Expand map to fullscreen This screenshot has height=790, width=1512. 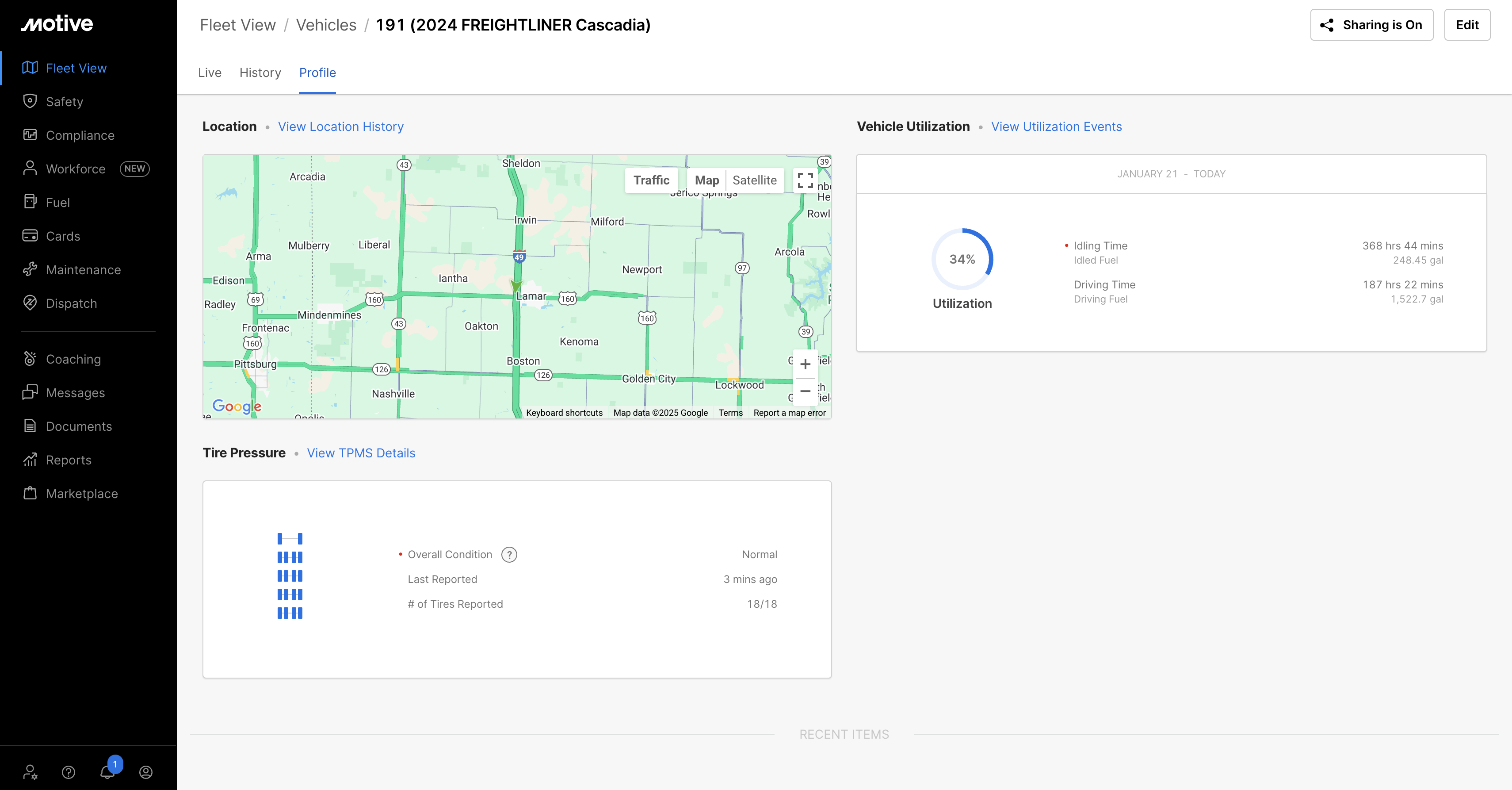[805, 180]
